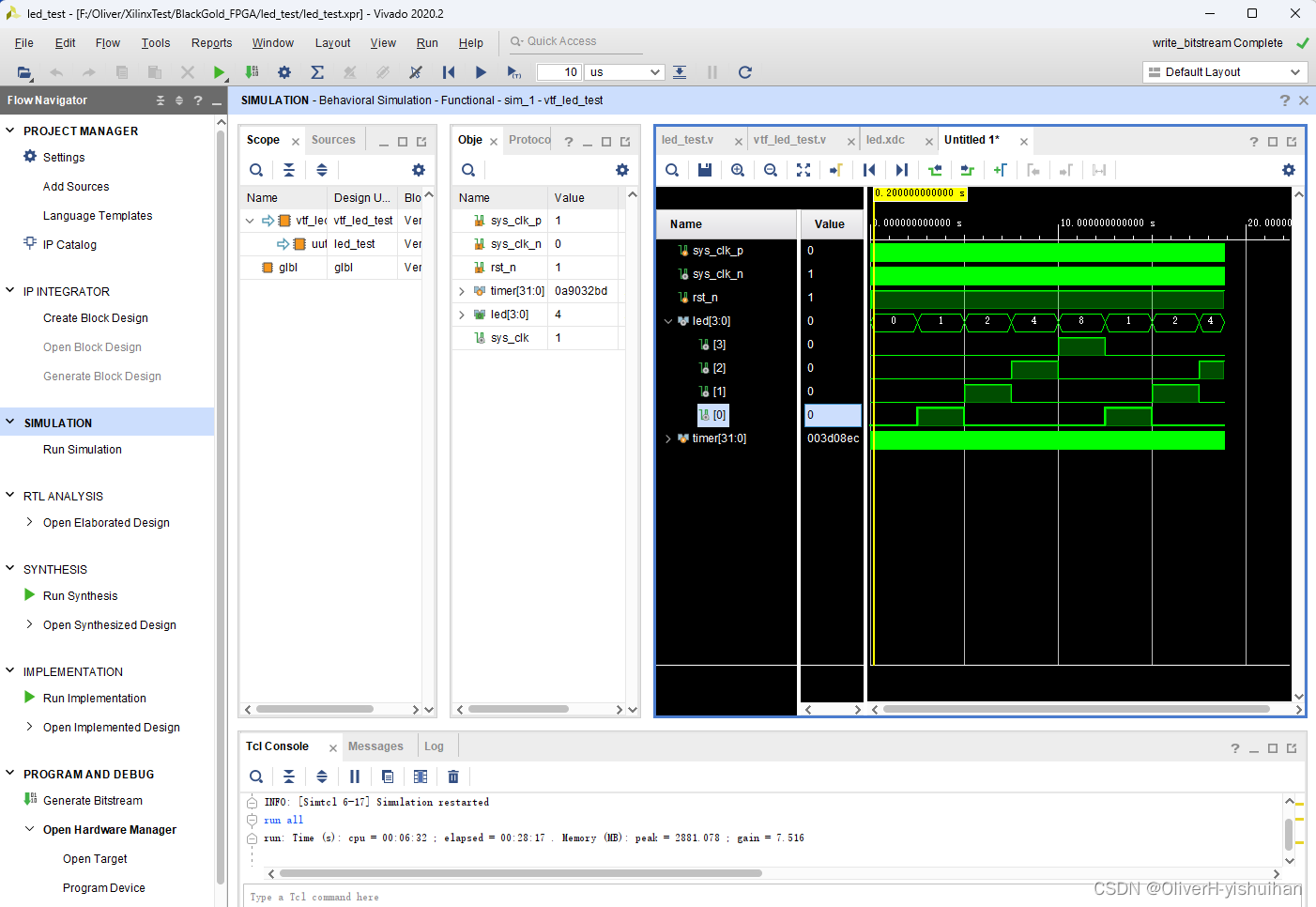Open the Default Layout dropdown

pyautogui.click(x=1225, y=72)
